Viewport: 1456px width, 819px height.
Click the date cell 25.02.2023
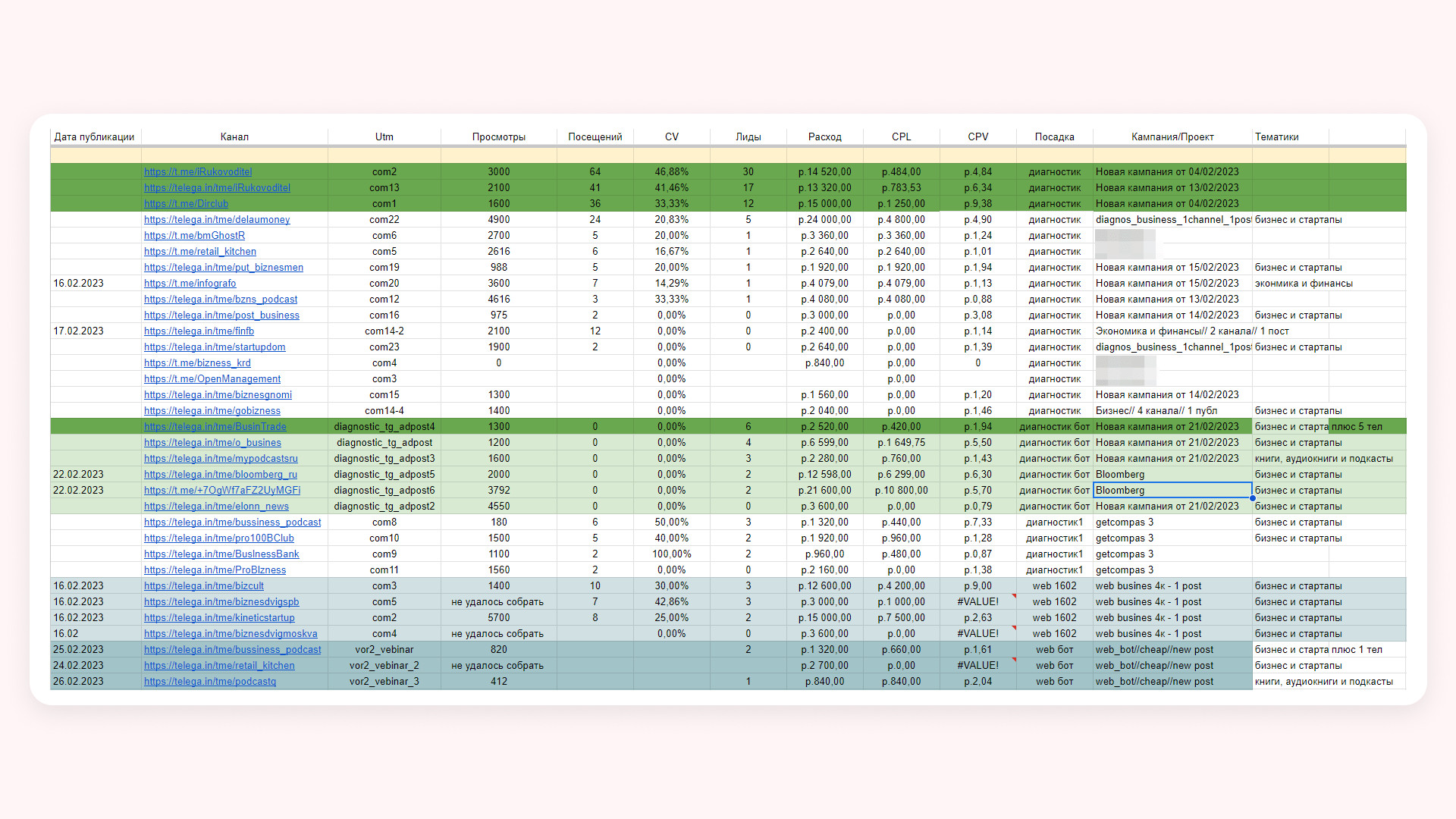[79, 650]
